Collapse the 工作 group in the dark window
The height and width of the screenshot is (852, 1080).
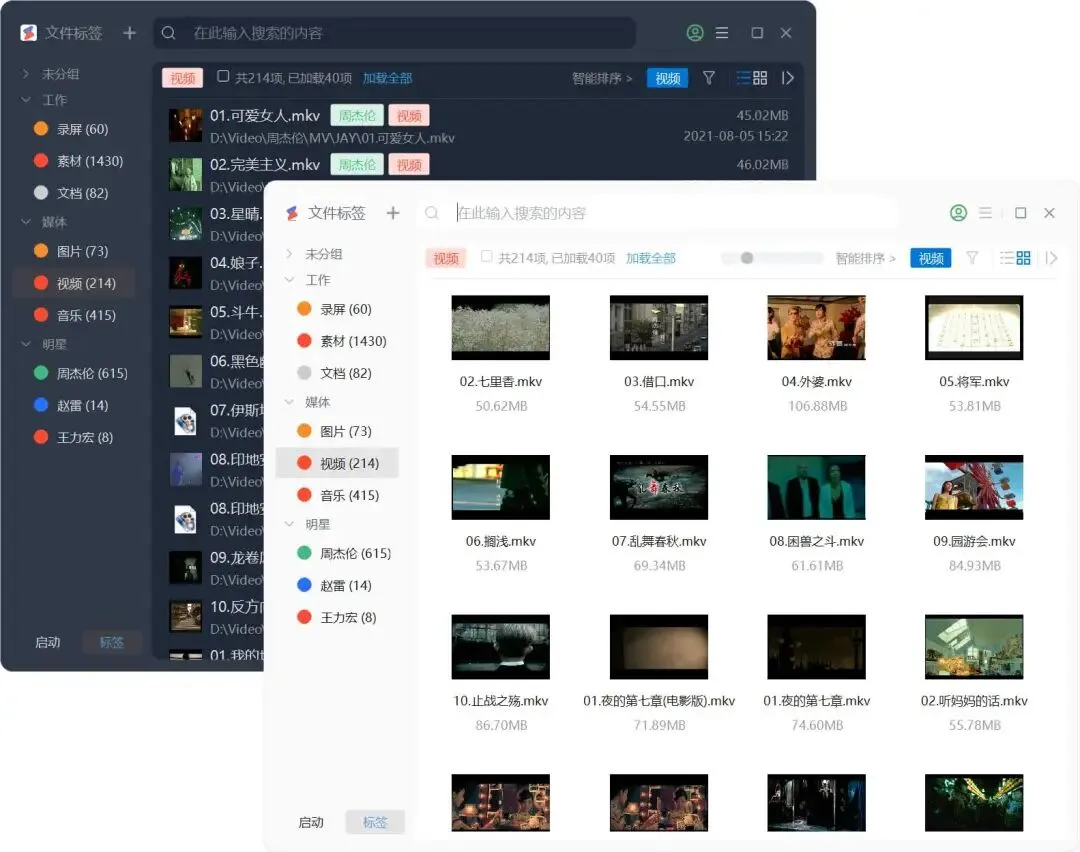(25, 100)
